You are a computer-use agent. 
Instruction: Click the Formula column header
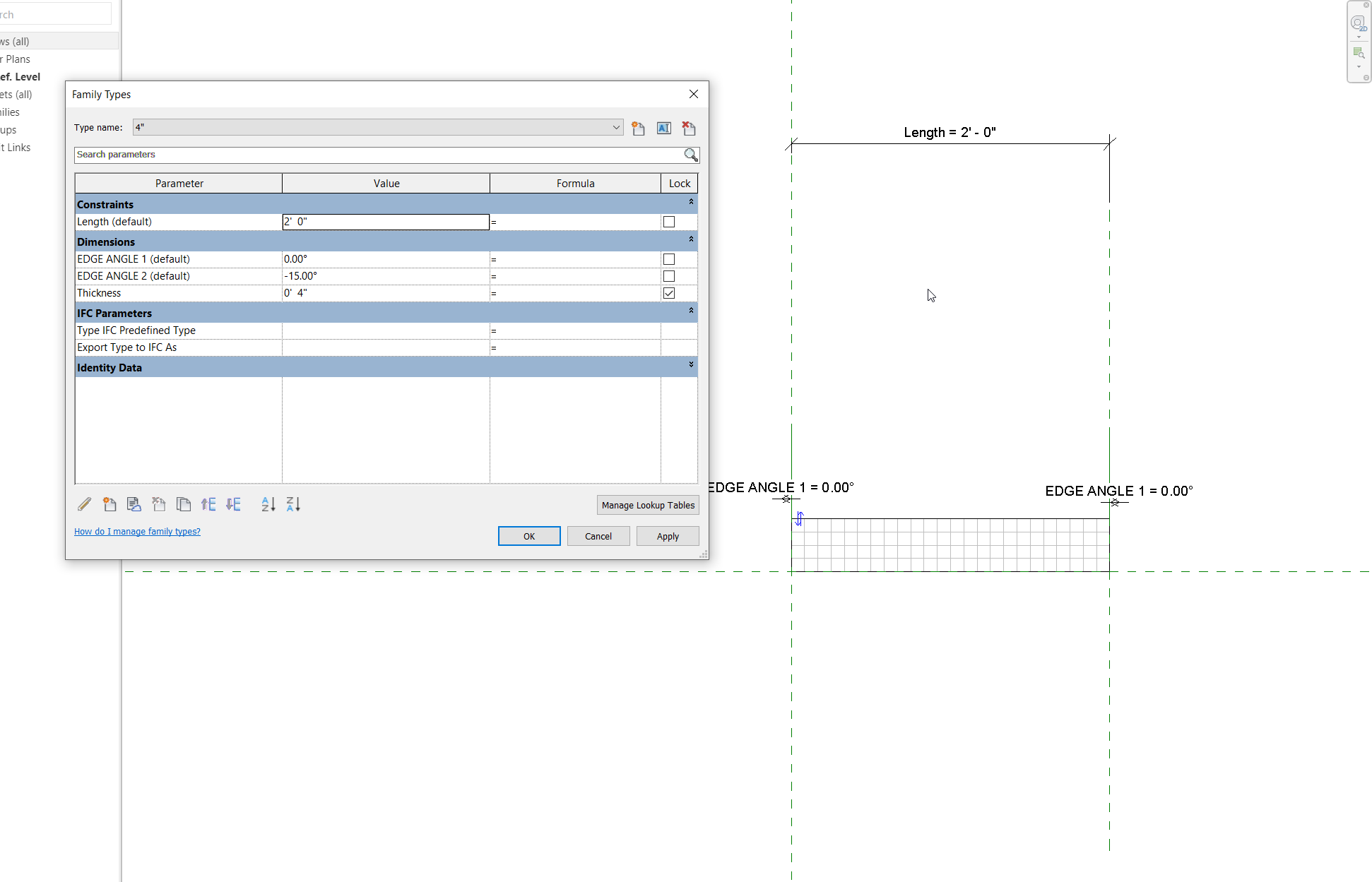coord(575,184)
